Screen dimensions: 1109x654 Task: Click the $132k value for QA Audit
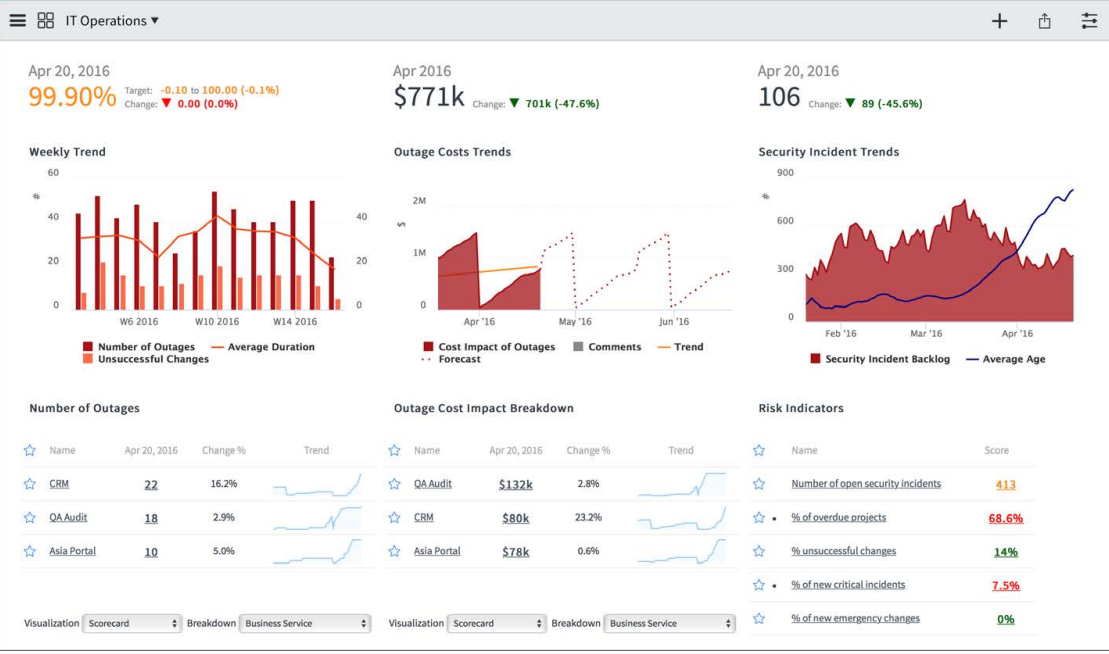(515, 485)
